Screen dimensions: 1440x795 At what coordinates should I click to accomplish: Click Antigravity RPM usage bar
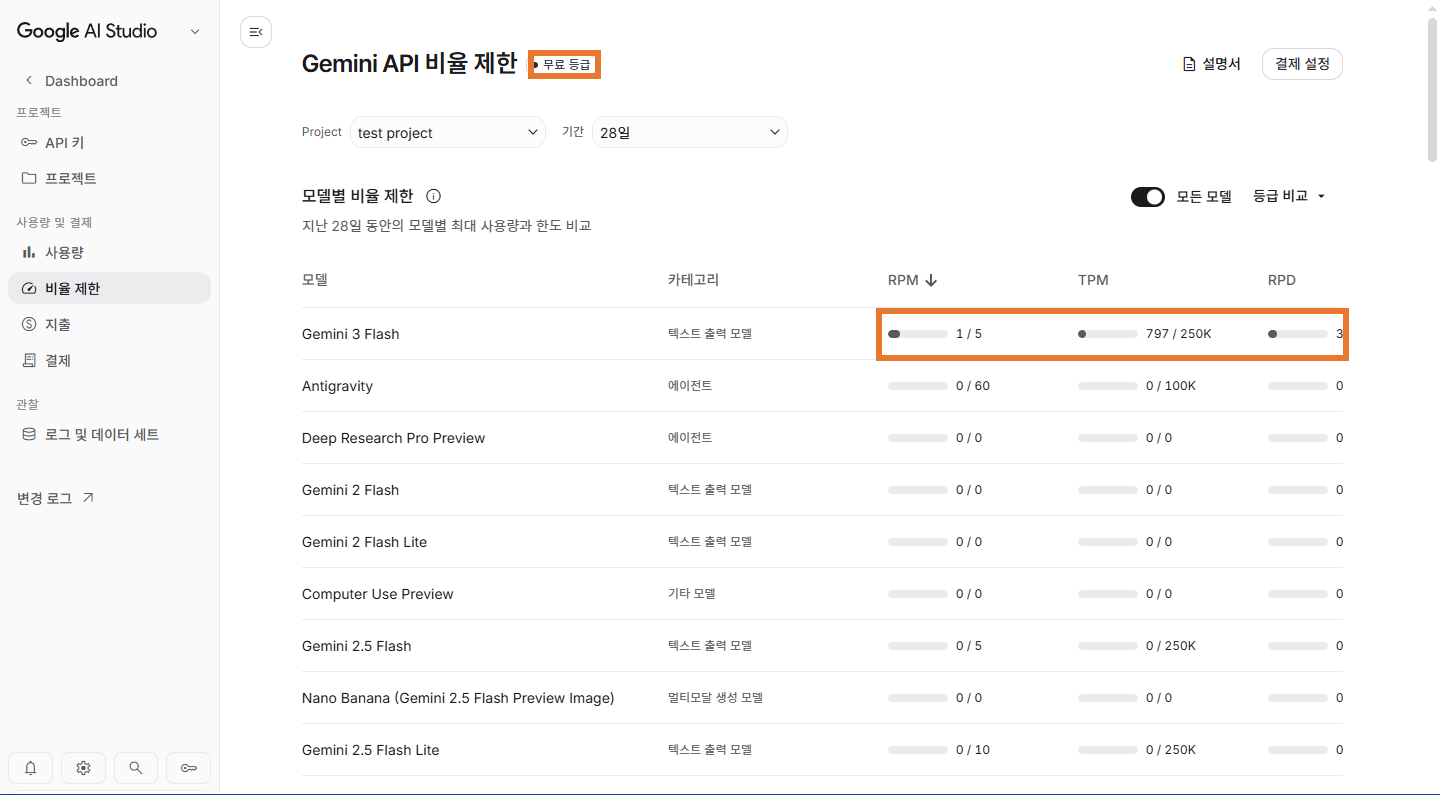coord(918,386)
